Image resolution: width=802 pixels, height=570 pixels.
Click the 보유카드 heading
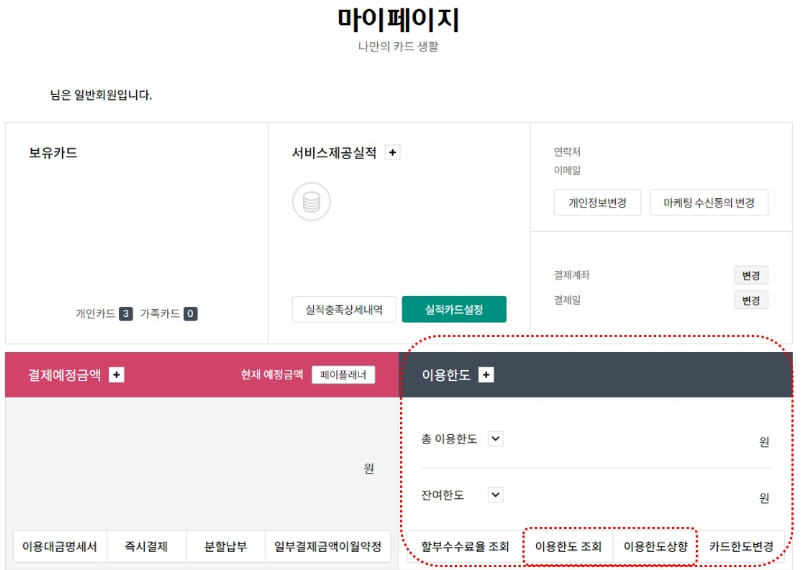(x=53, y=153)
